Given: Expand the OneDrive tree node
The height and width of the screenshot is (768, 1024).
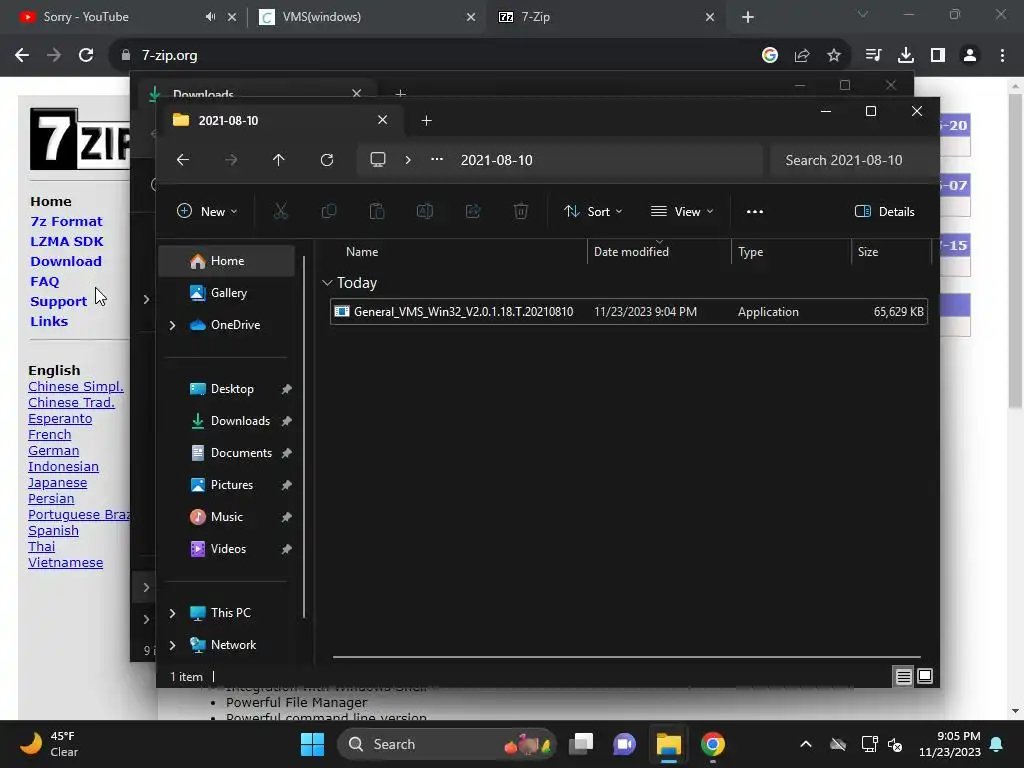Looking at the screenshot, I should [172, 325].
